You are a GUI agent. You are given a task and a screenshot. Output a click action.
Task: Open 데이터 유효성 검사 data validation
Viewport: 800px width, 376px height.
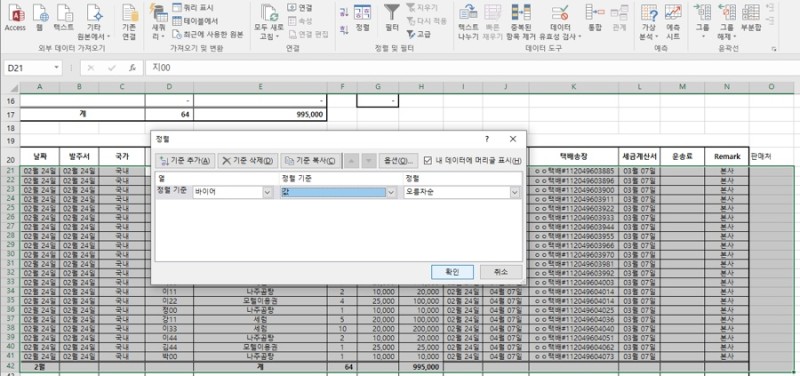coord(560,22)
